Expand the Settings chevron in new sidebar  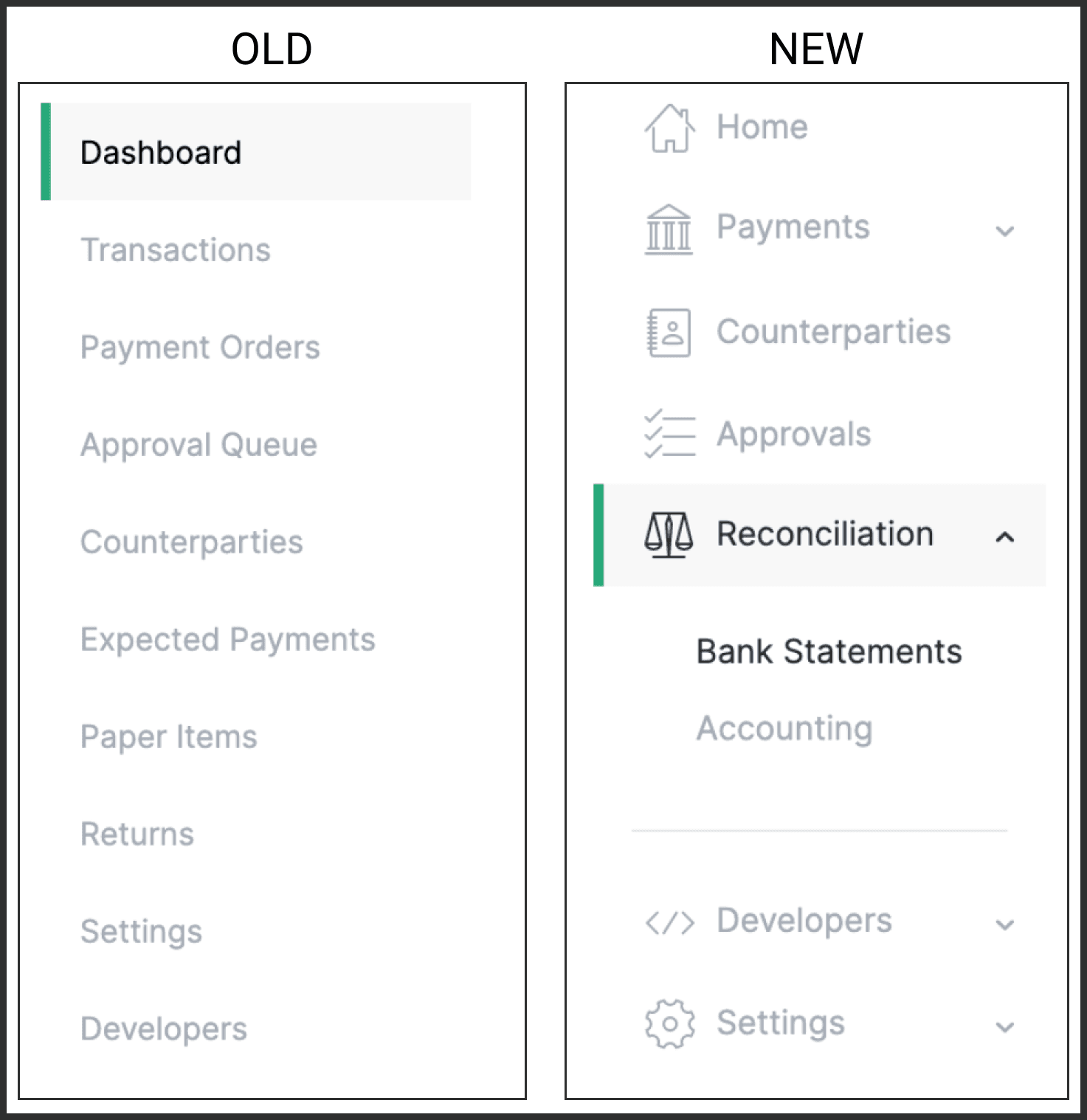[1004, 1027]
